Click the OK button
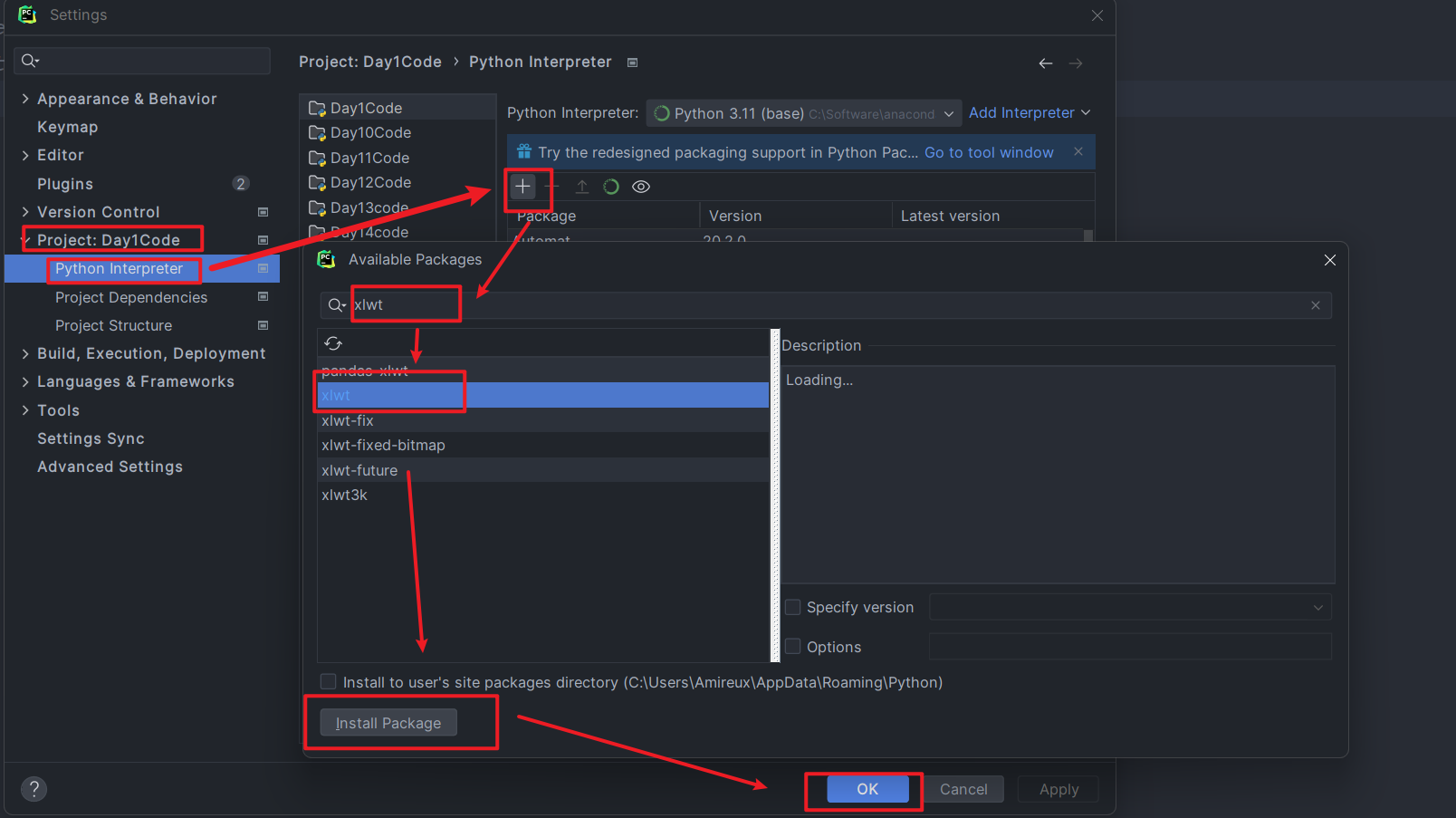 (867, 789)
